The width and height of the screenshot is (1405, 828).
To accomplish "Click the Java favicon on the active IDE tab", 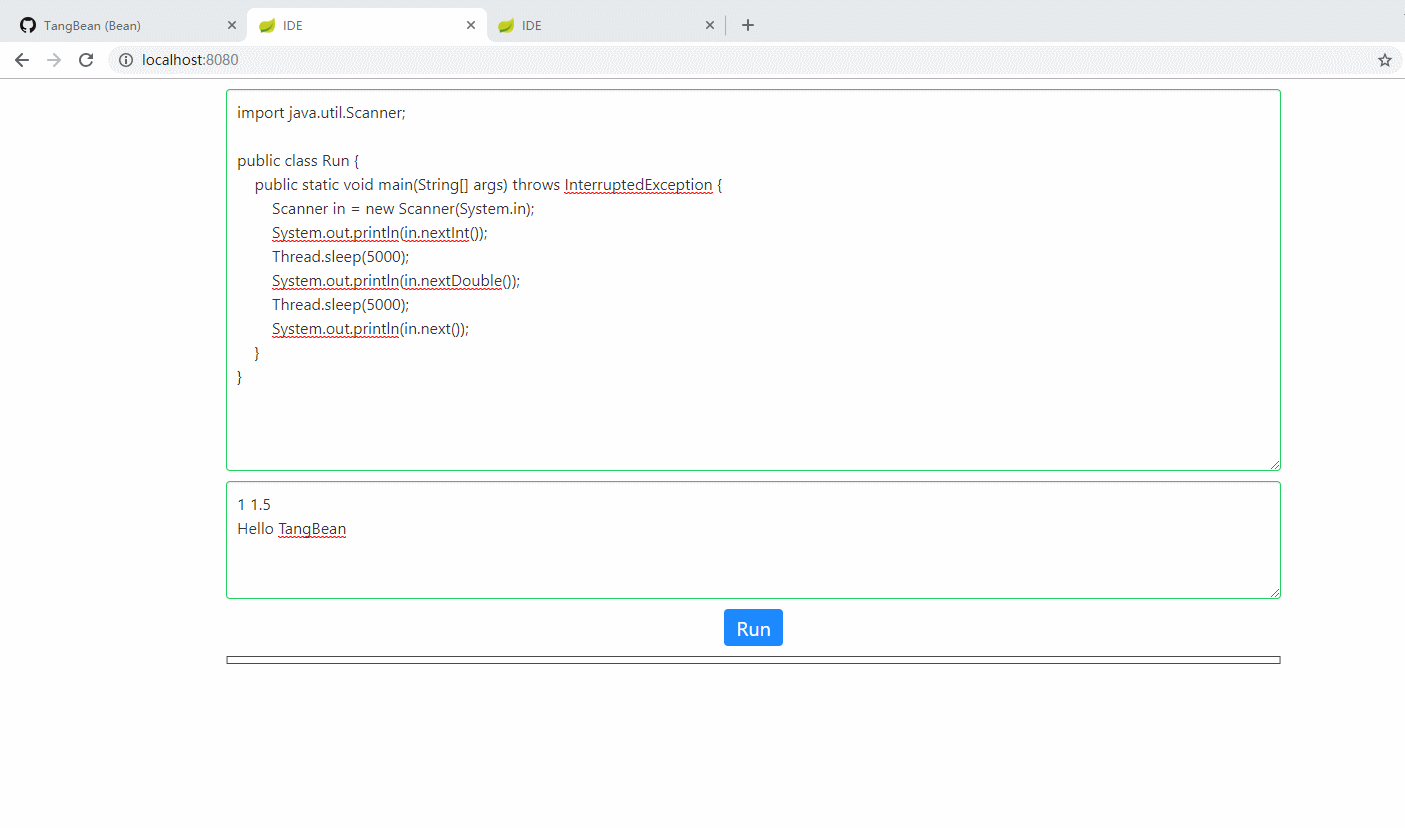I will [266, 24].
